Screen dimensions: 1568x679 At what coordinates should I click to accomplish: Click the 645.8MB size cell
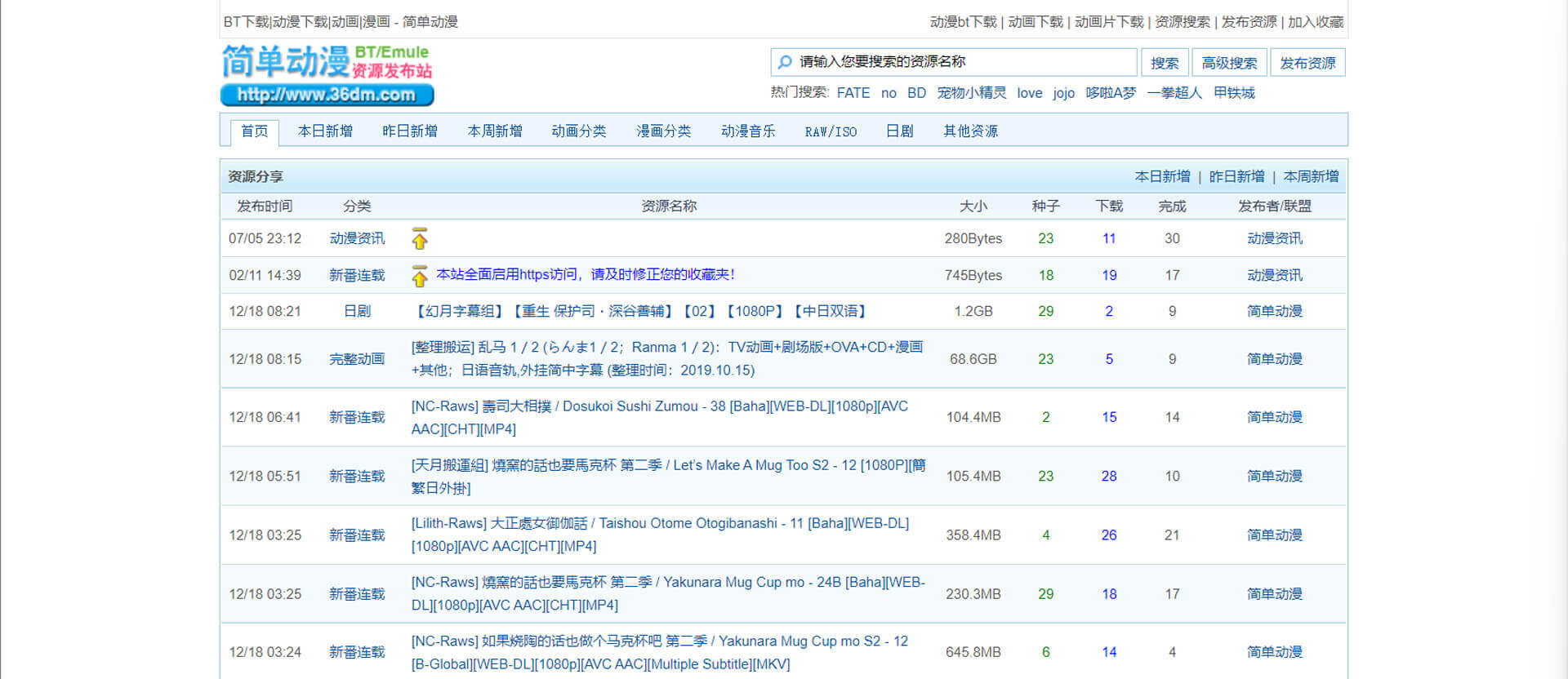[973, 652]
